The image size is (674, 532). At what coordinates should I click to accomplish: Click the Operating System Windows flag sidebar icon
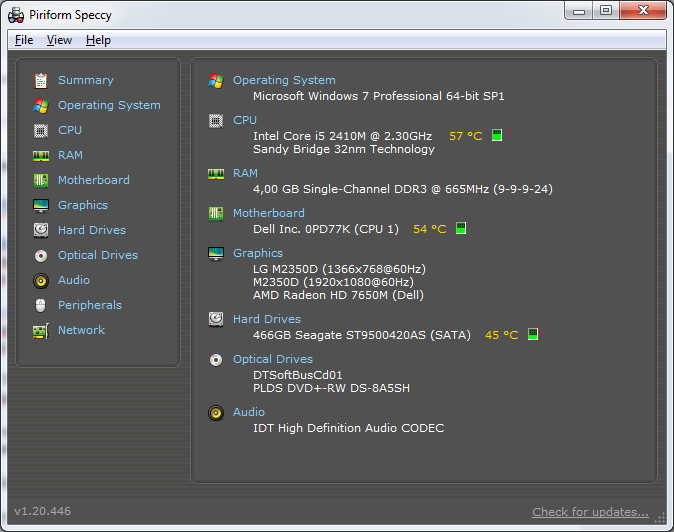41,105
